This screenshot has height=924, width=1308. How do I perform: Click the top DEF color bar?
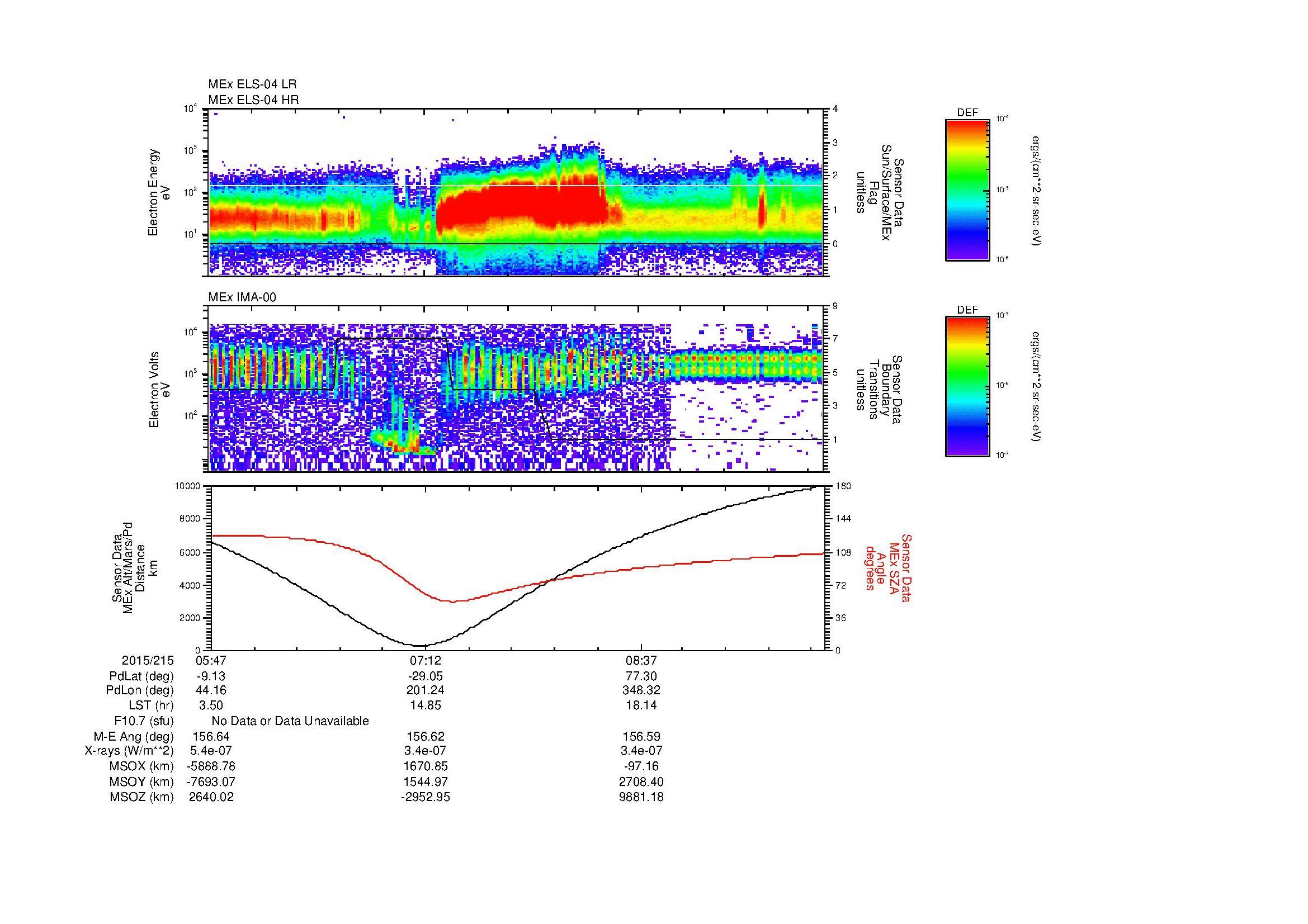(x=967, y=189)
